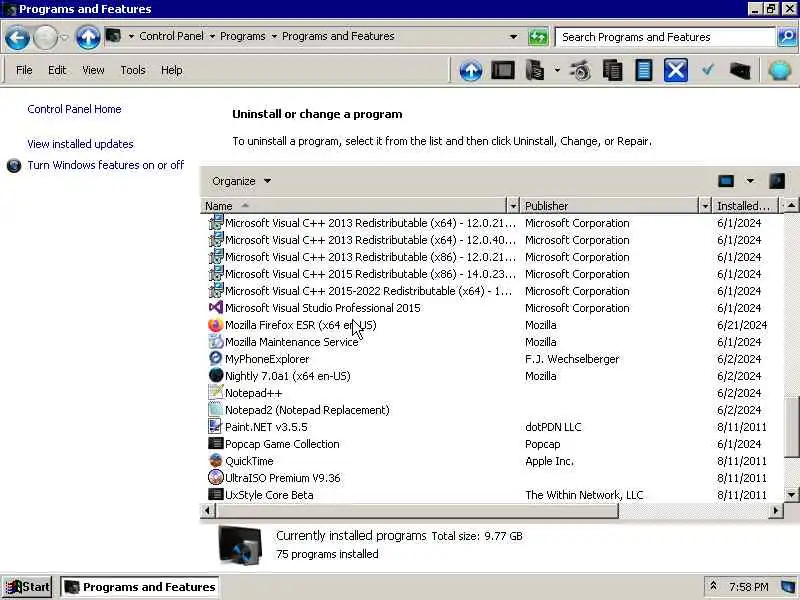The height and width of the screenshot is (600, 800).
Task: Open the address bar history dropdown
Action: pyautogui.click(x=513, y=37)
